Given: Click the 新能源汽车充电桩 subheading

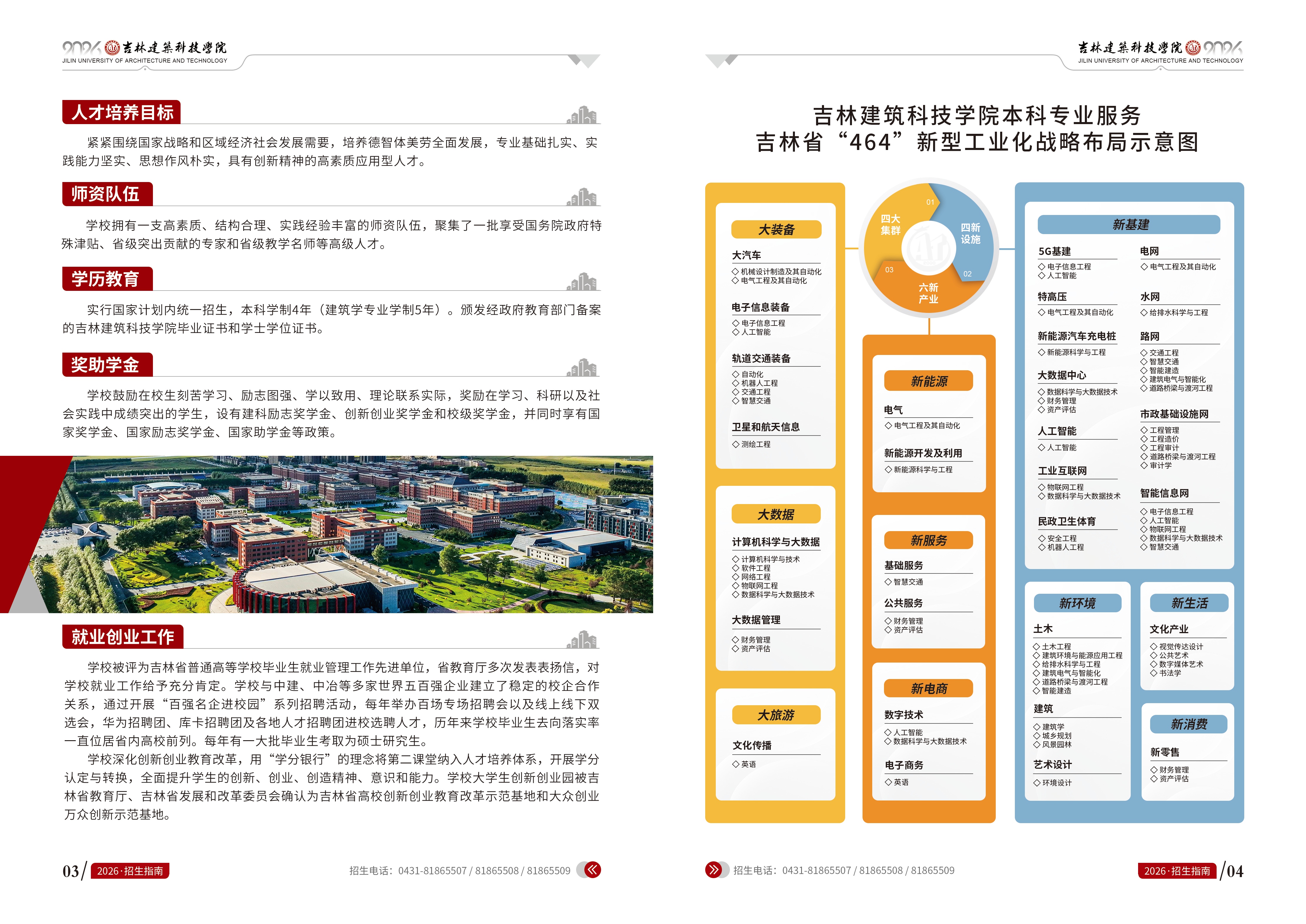Looking at the screenshot, I should click(x=1077, y=336).
